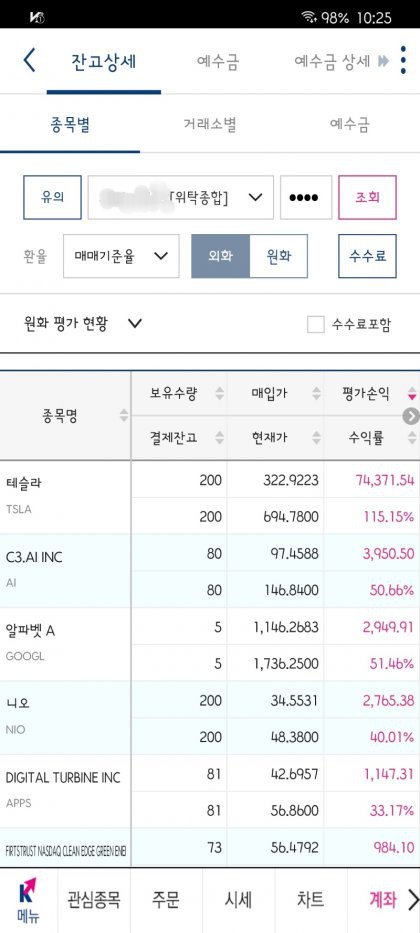Tap the password input field
Viewport: 420px width, 933px height.
tap(306, 197)
